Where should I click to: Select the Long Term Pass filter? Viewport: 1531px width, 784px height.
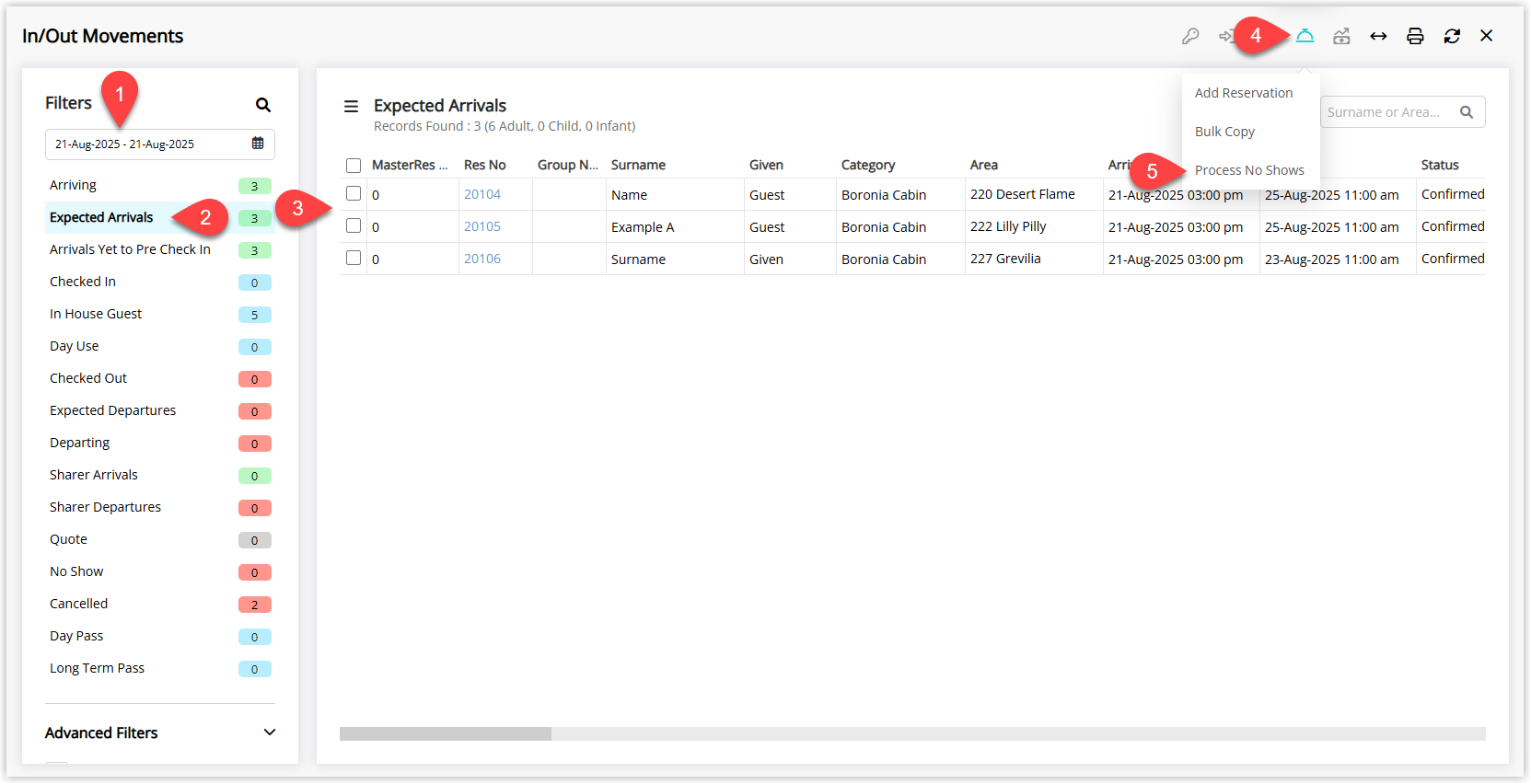coord(160,668)
